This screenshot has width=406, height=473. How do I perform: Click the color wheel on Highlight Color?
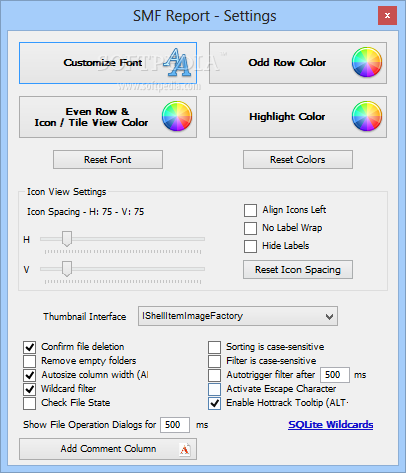pyautogui.click(x=367, y=116)
